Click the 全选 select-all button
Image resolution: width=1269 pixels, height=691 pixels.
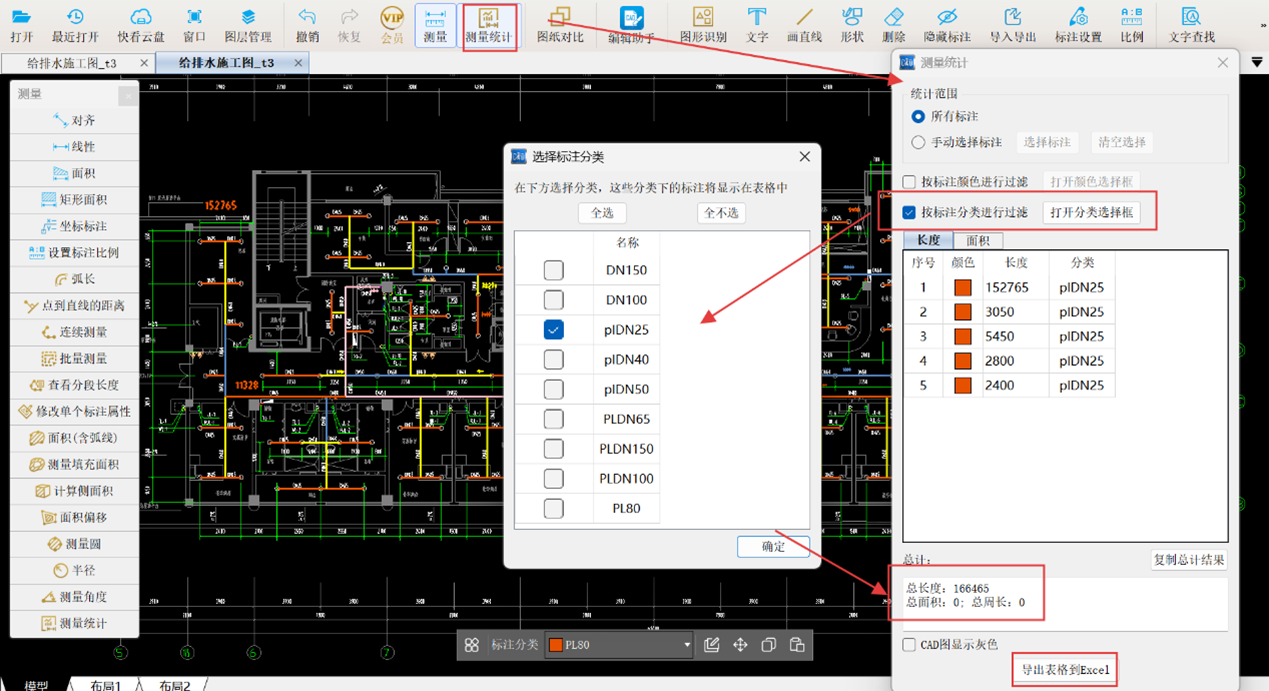coord(602,213)
